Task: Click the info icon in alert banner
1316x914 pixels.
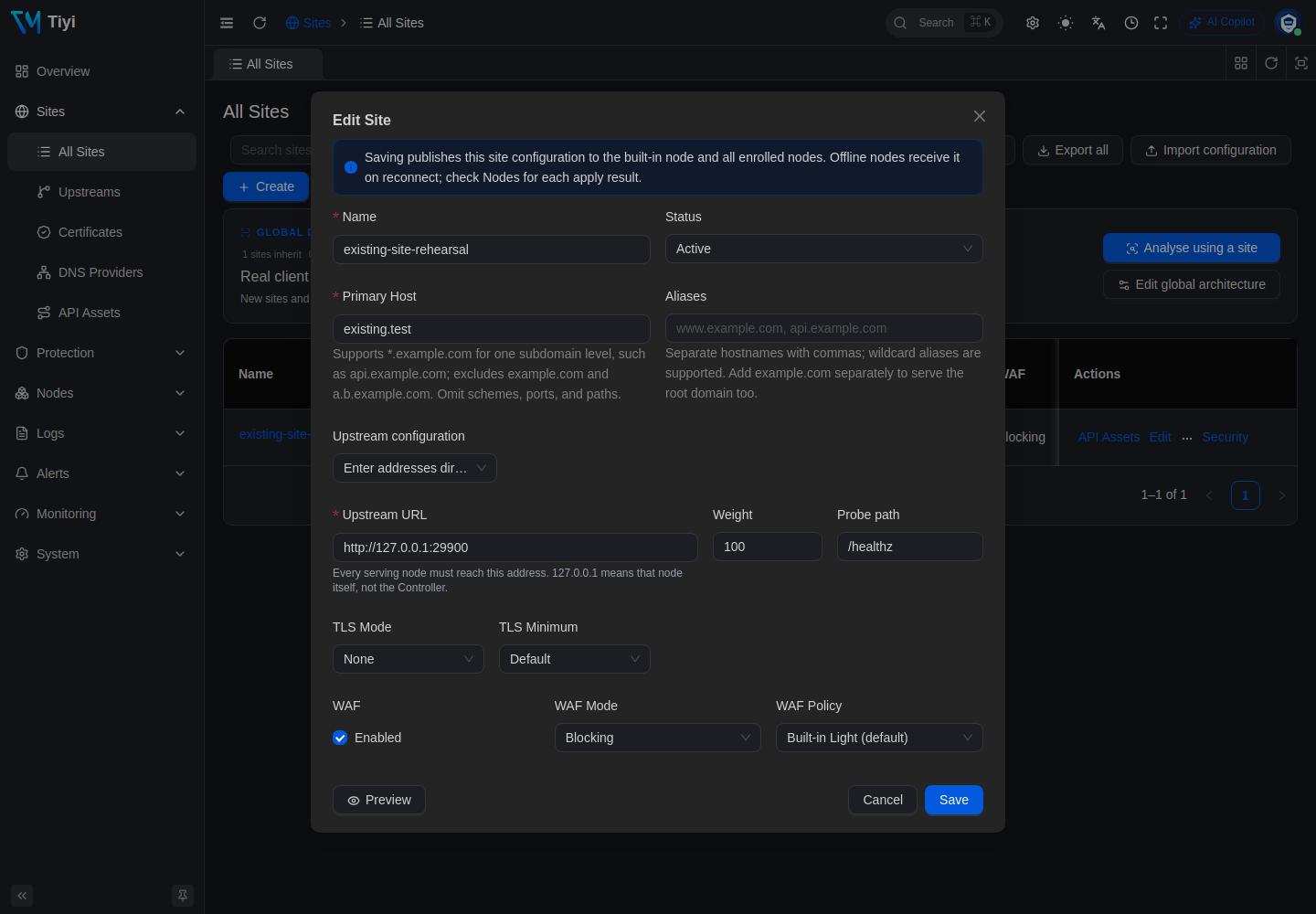Action: 351,167
